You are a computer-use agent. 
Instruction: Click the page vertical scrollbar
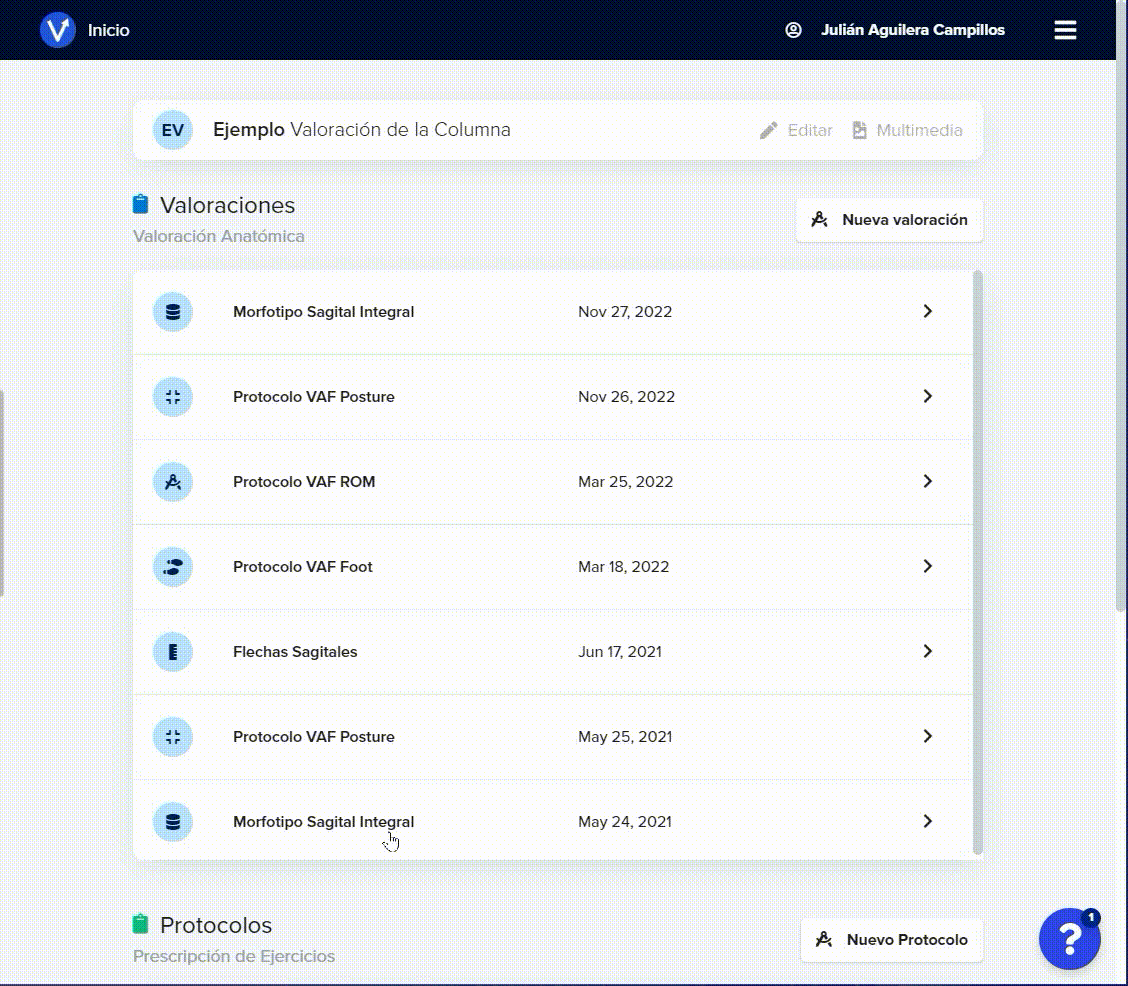tap(1122, 305)
